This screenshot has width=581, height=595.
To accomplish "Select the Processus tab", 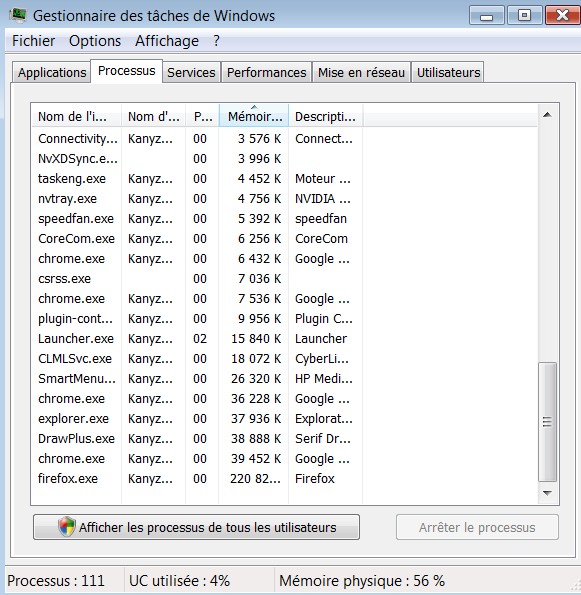I will (126, 71).
